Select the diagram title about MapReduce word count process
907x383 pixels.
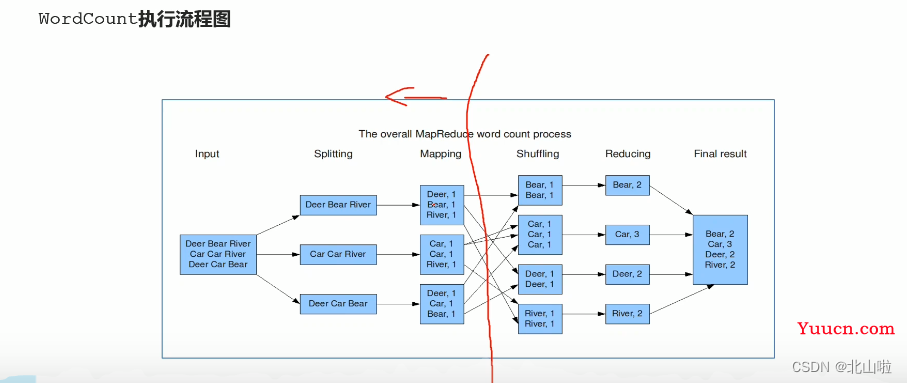[464, 134]
